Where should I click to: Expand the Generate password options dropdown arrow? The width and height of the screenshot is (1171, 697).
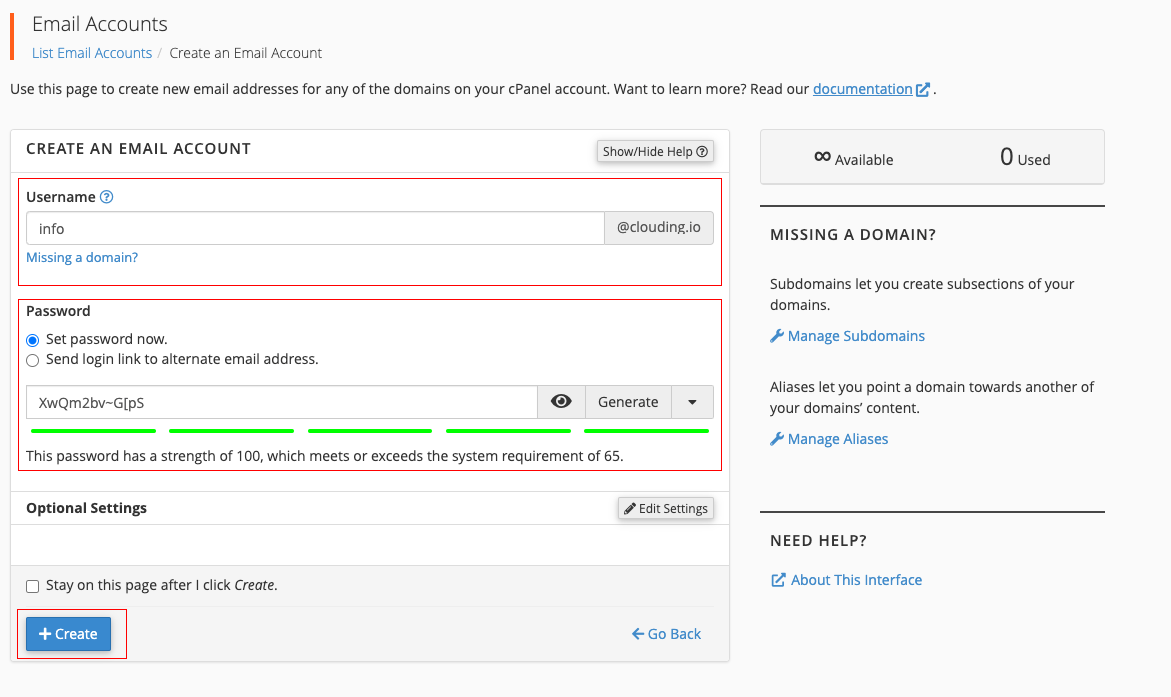[692, 402]
